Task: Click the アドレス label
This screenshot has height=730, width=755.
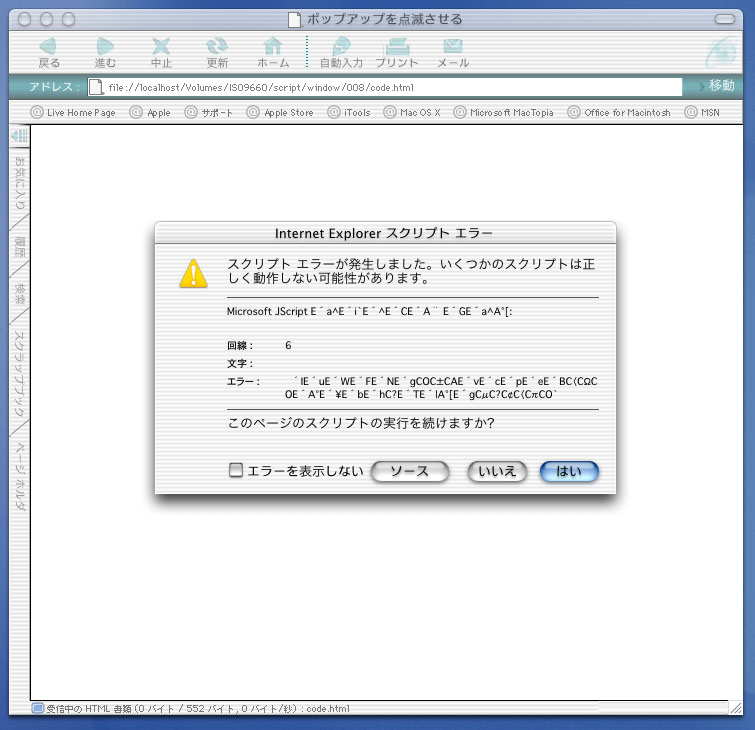Action: pyautogui.click(x=54, y=87)
